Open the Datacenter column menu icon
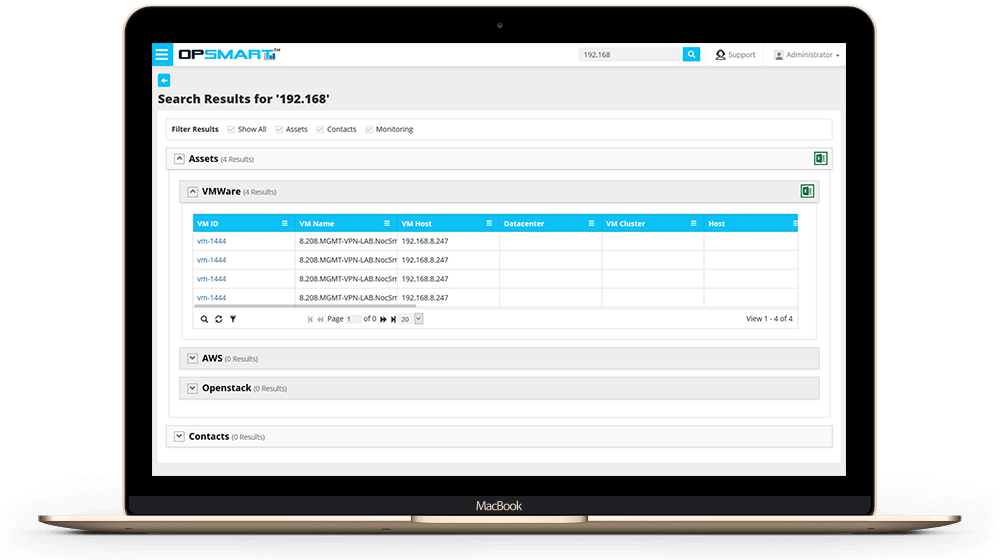 point(591,223)
